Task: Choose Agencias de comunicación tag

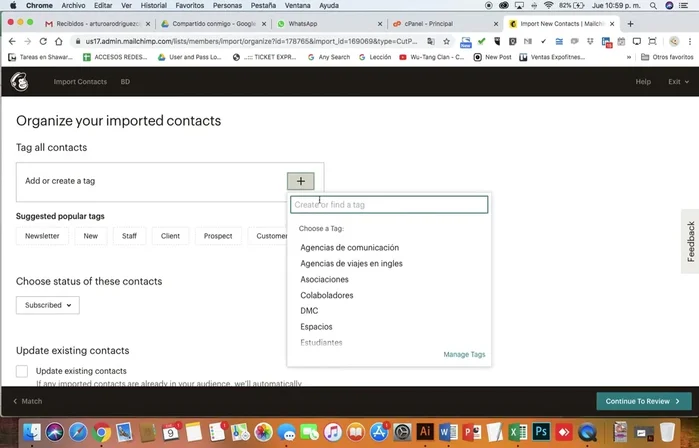Action: (350, 247)
